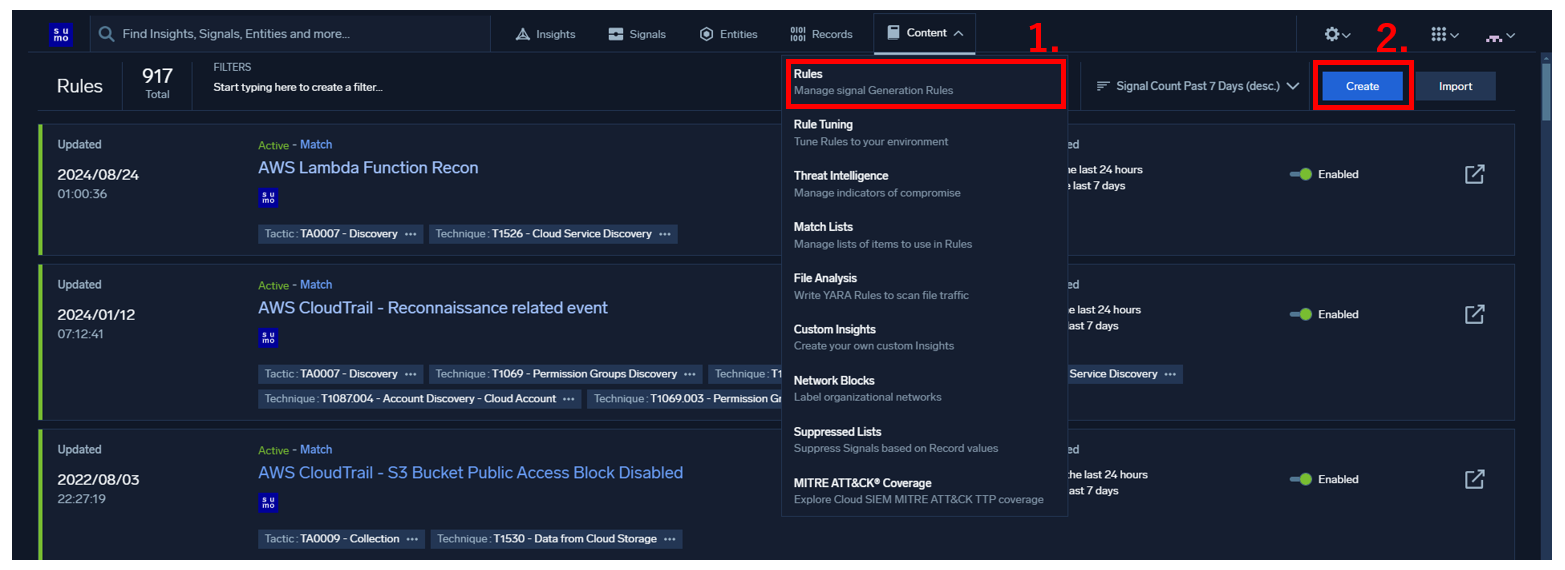Screen dimensions: 1565x570
Task: Select Match Lists menu item
Action: [925, 235]
